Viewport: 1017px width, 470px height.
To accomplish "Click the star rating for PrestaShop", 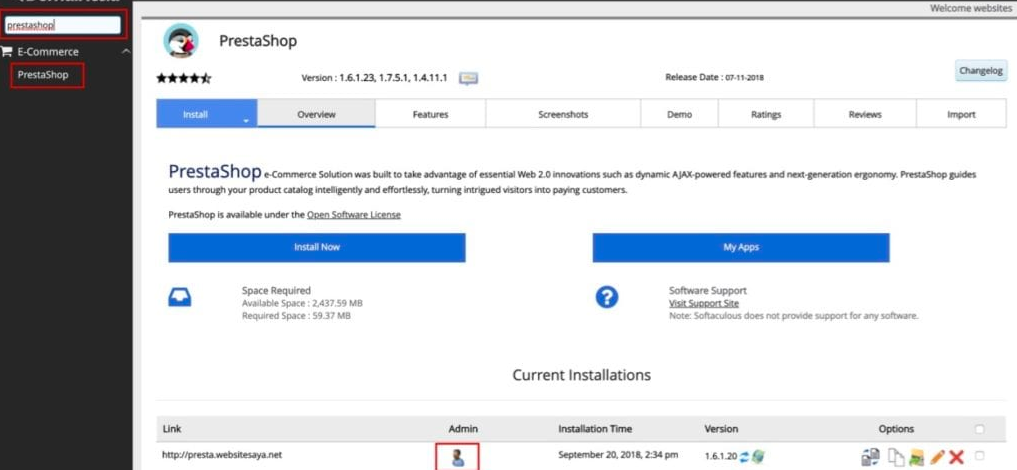I will tap(184, 78).
